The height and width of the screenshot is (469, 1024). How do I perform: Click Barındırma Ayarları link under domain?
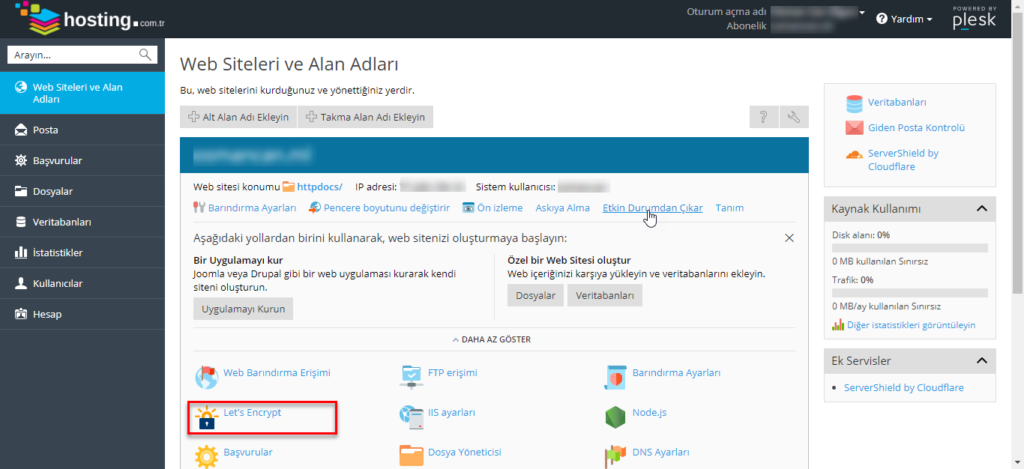click(x=252, y=208)
